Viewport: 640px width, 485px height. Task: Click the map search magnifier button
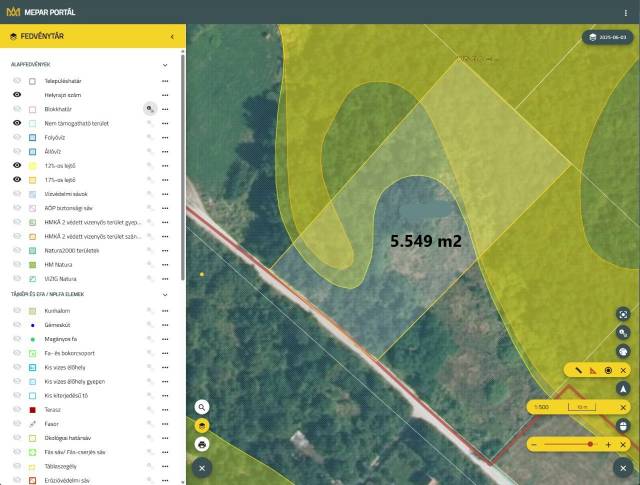coord(202,407)
